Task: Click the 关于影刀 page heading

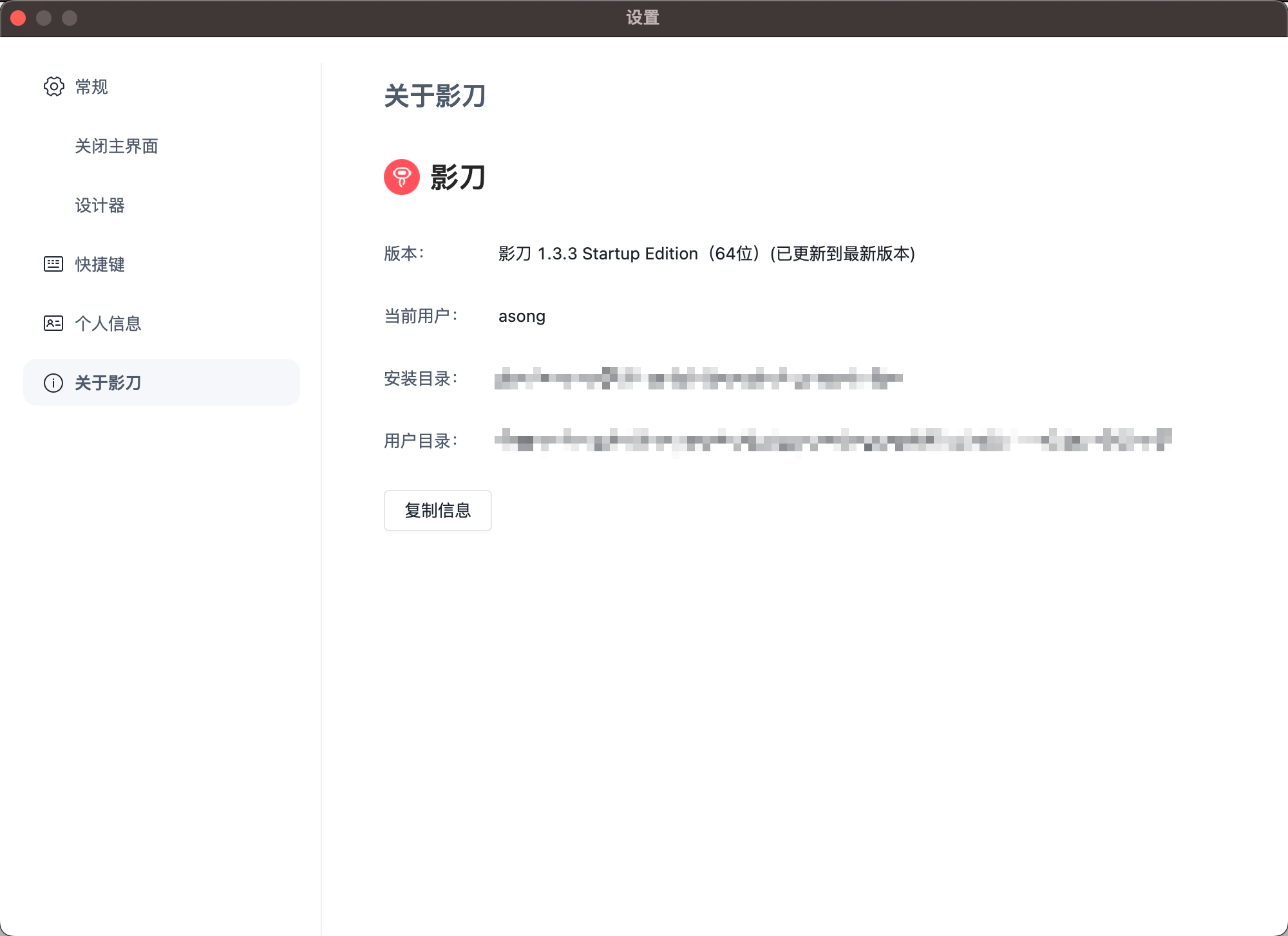Action: [x=435, y=96]
